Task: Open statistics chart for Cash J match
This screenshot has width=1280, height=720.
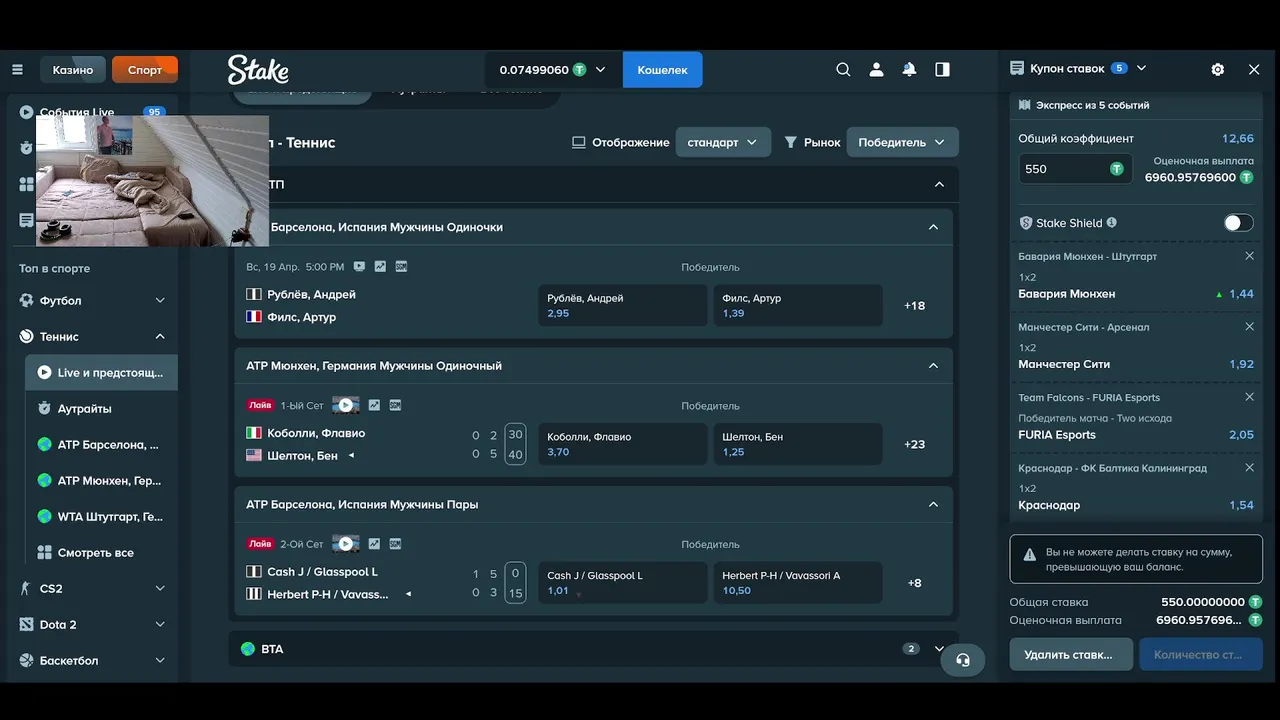Action: tap(374, 544)
